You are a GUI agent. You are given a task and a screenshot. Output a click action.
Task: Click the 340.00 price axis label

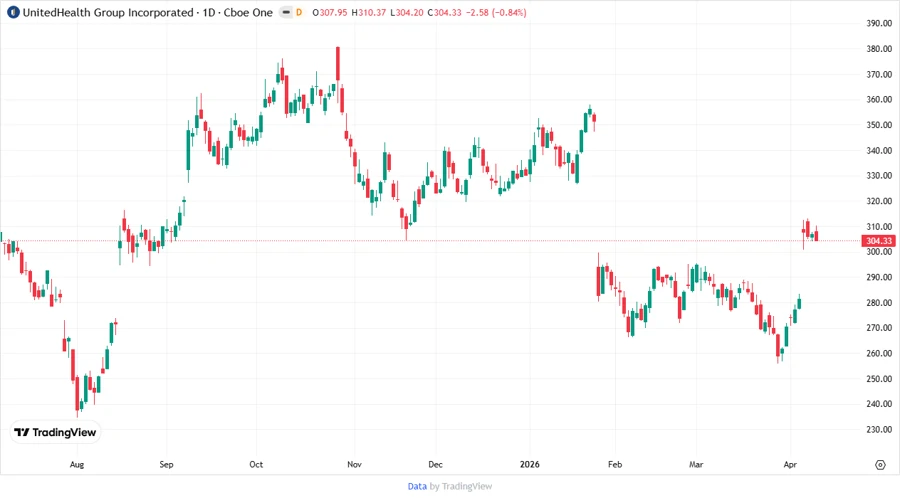pyautogui.click(x=879, y=150)
